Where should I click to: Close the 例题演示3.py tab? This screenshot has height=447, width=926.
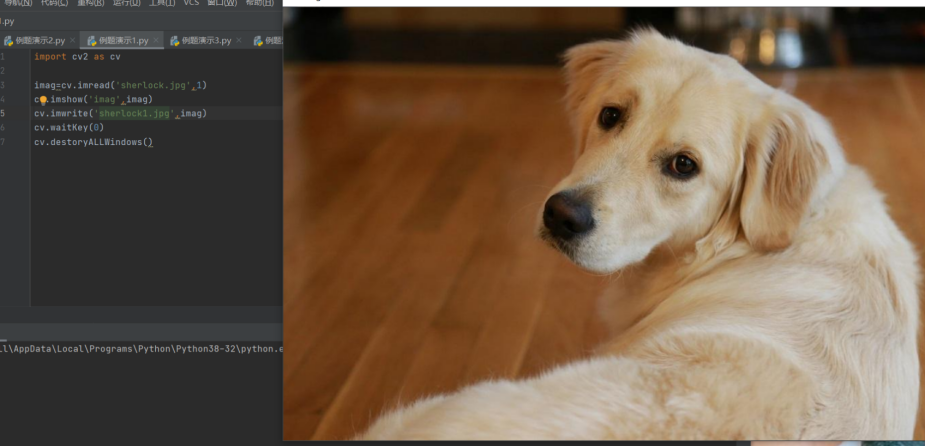[239, 41]
